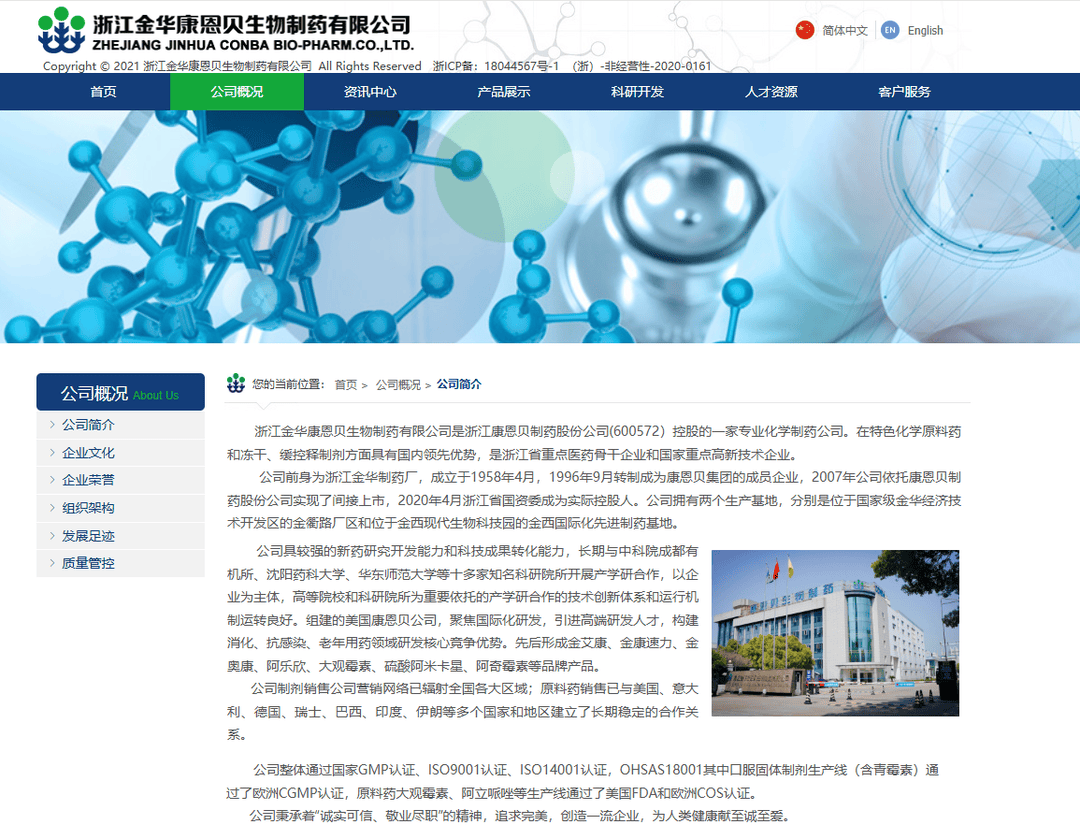This screenshot has height=839, width=1080.
Task: Select 公司简介 in the sidebar
Action: pyautogui.click(x=121, y=425)
